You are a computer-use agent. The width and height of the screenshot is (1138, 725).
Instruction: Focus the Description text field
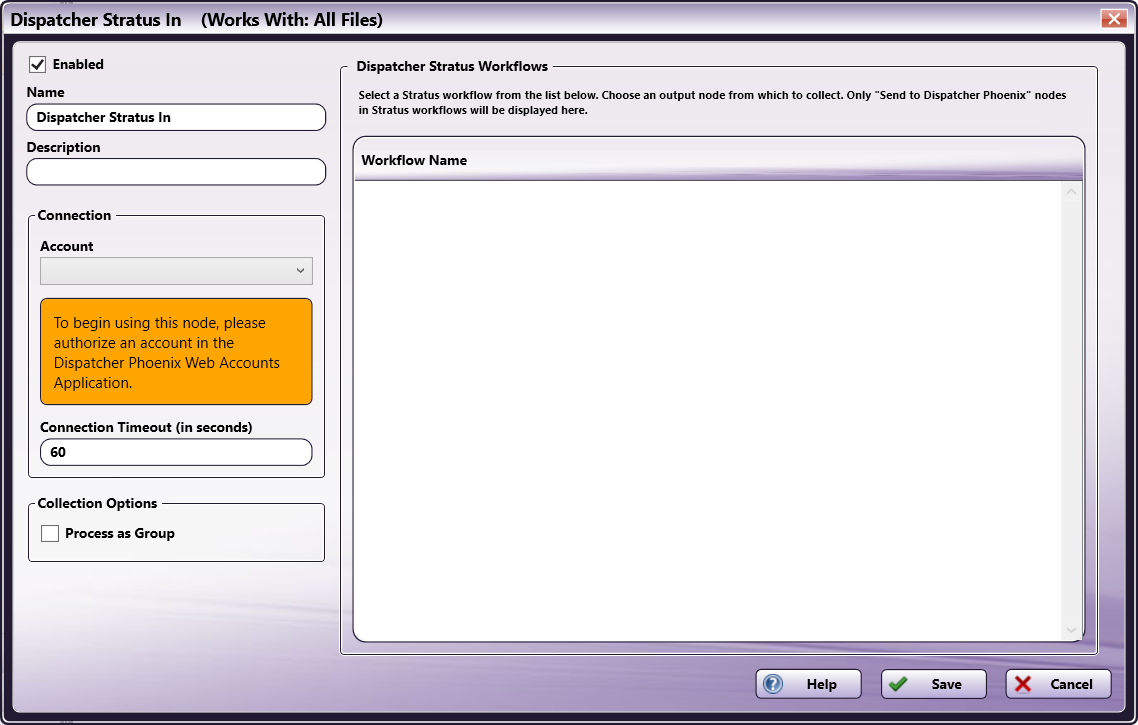[x=176, y=172]
